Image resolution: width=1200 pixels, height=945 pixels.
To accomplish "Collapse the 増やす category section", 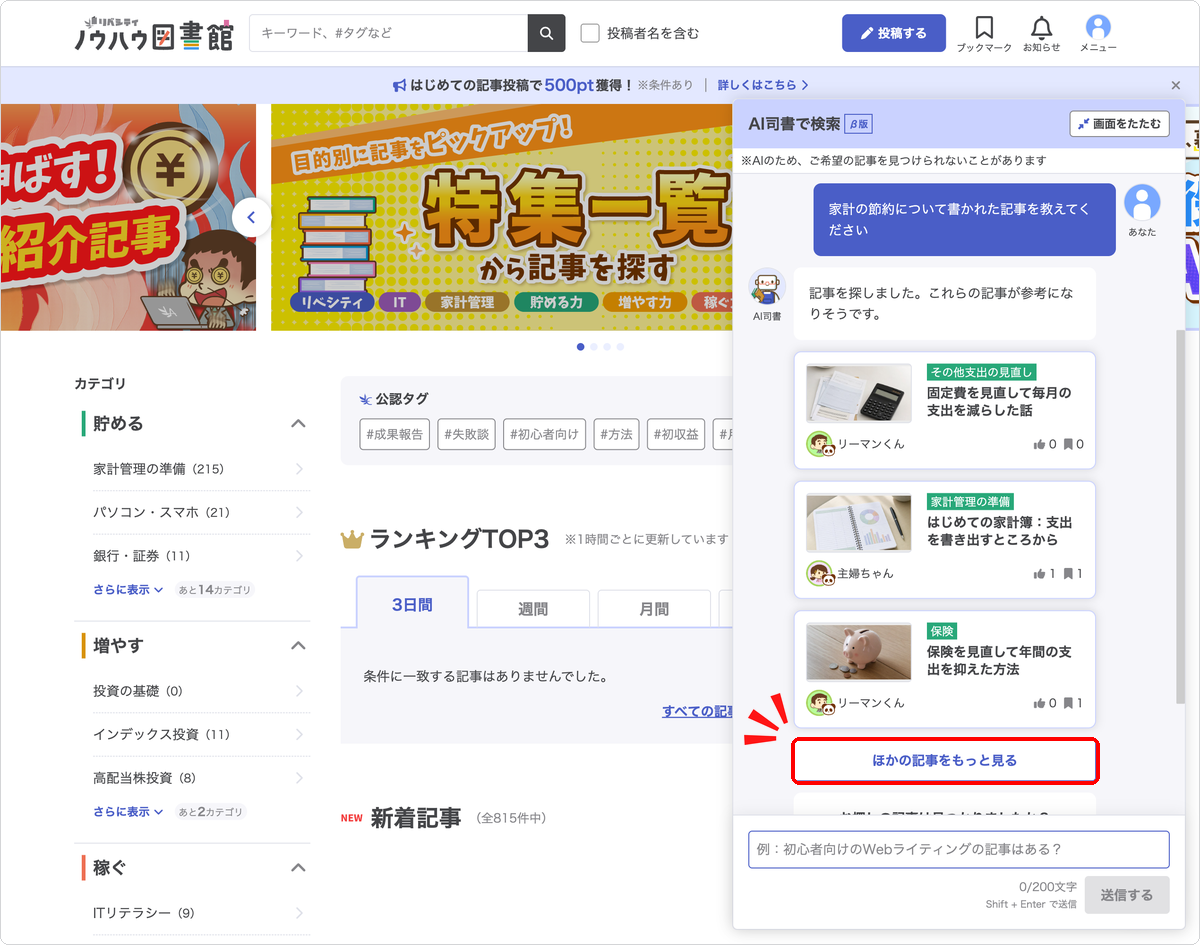I will coord(298,646).
